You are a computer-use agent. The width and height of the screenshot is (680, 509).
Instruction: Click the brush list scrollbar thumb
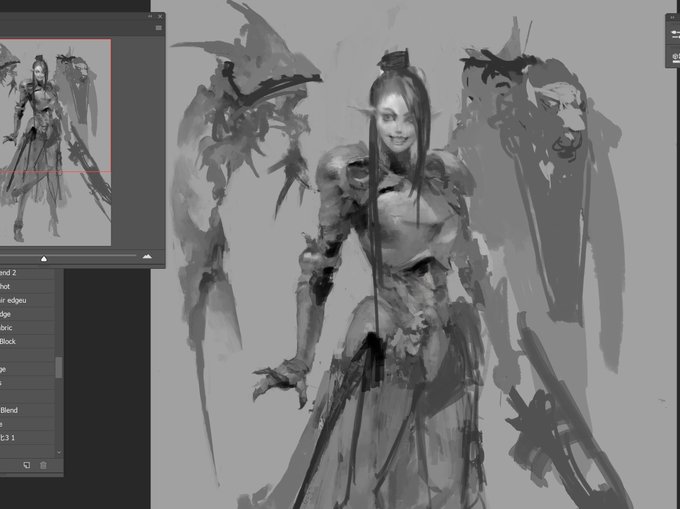[x=59, y=367]
